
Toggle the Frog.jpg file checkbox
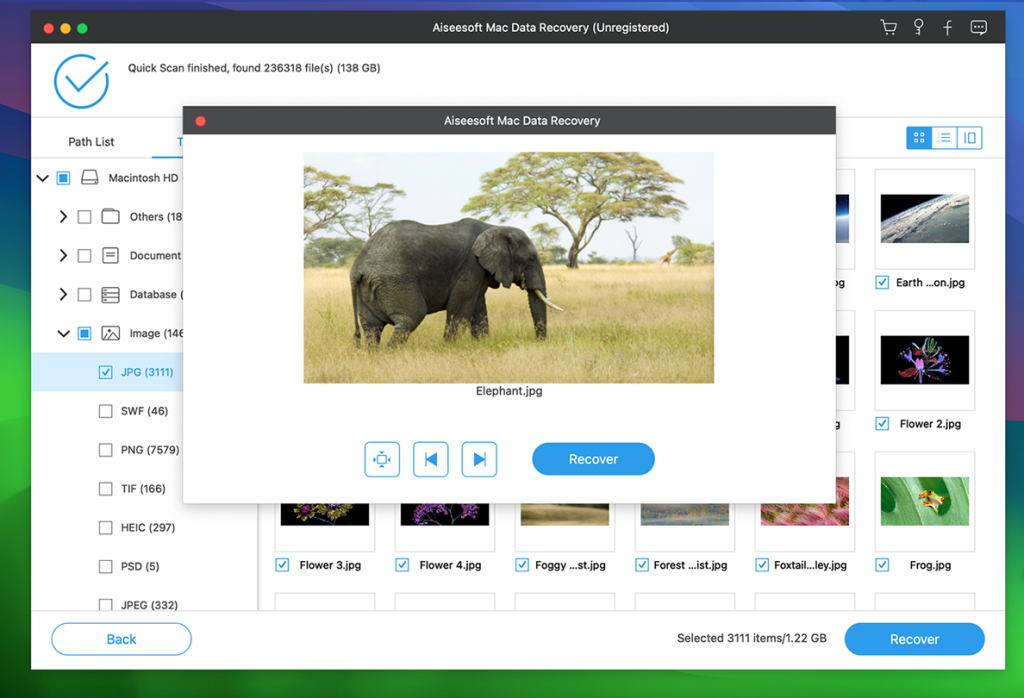pyautogui.click(x=882, y=565)
